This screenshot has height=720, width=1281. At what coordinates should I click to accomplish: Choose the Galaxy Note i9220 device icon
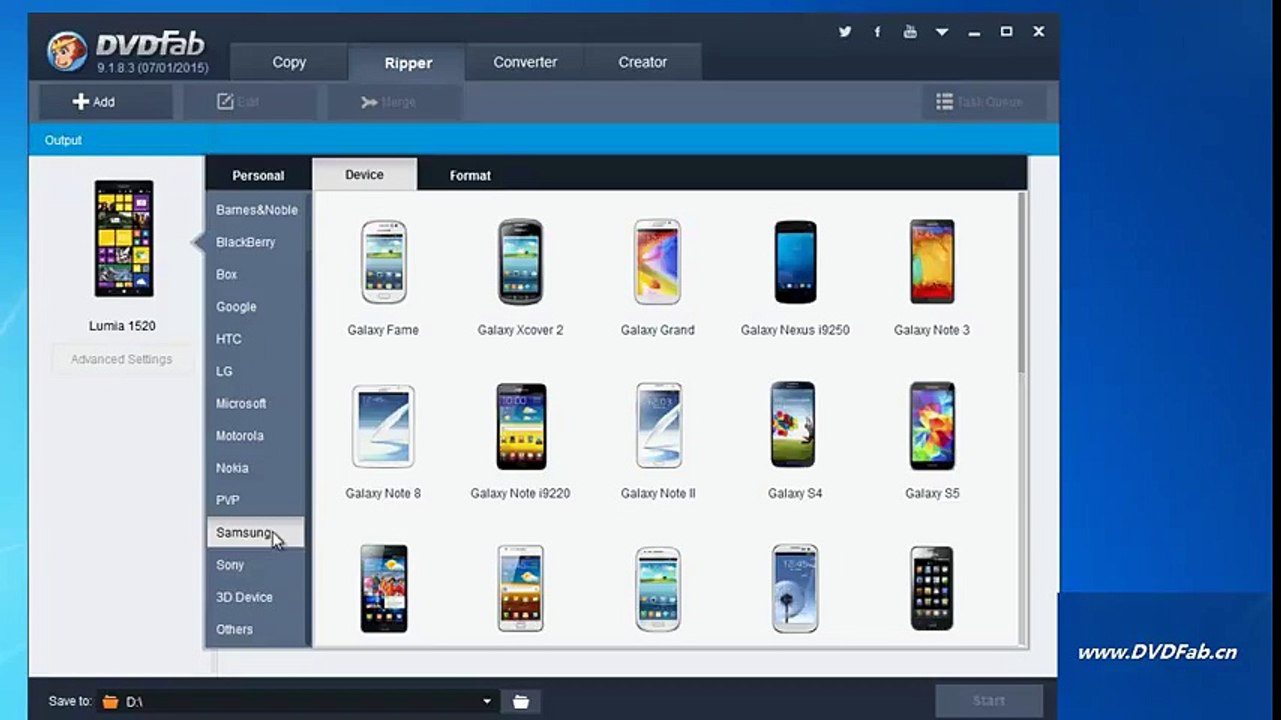coord(521,426)
